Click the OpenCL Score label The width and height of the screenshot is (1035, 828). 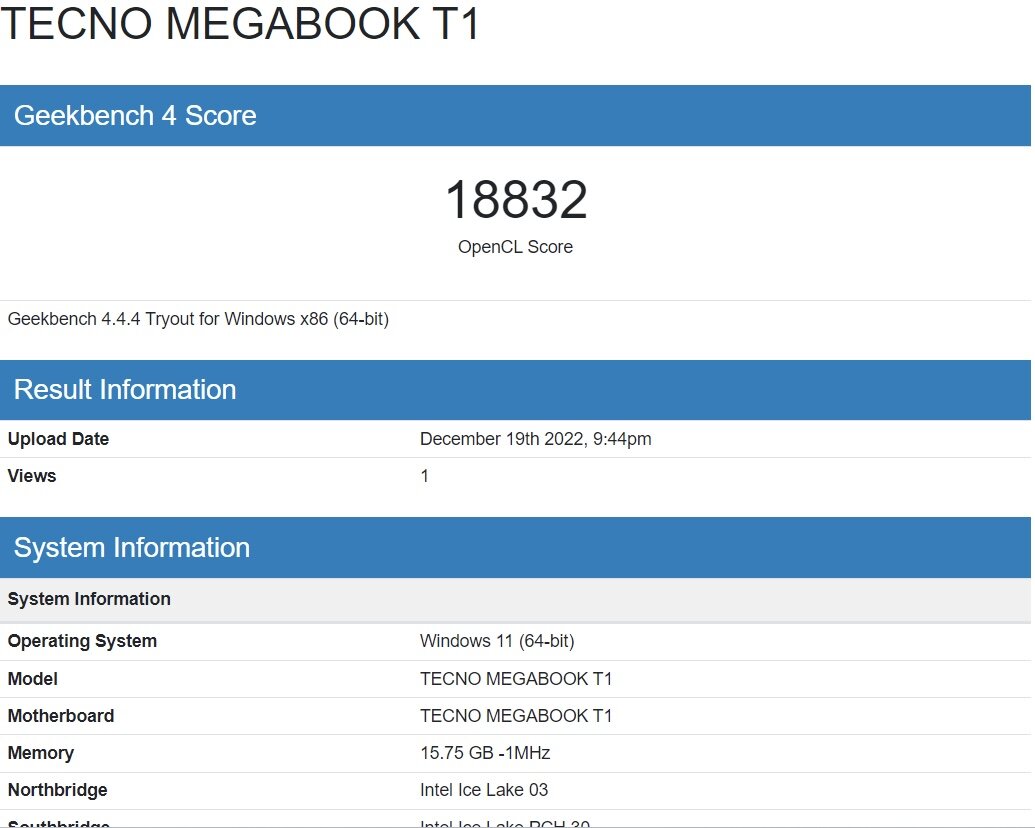(516, 247)
